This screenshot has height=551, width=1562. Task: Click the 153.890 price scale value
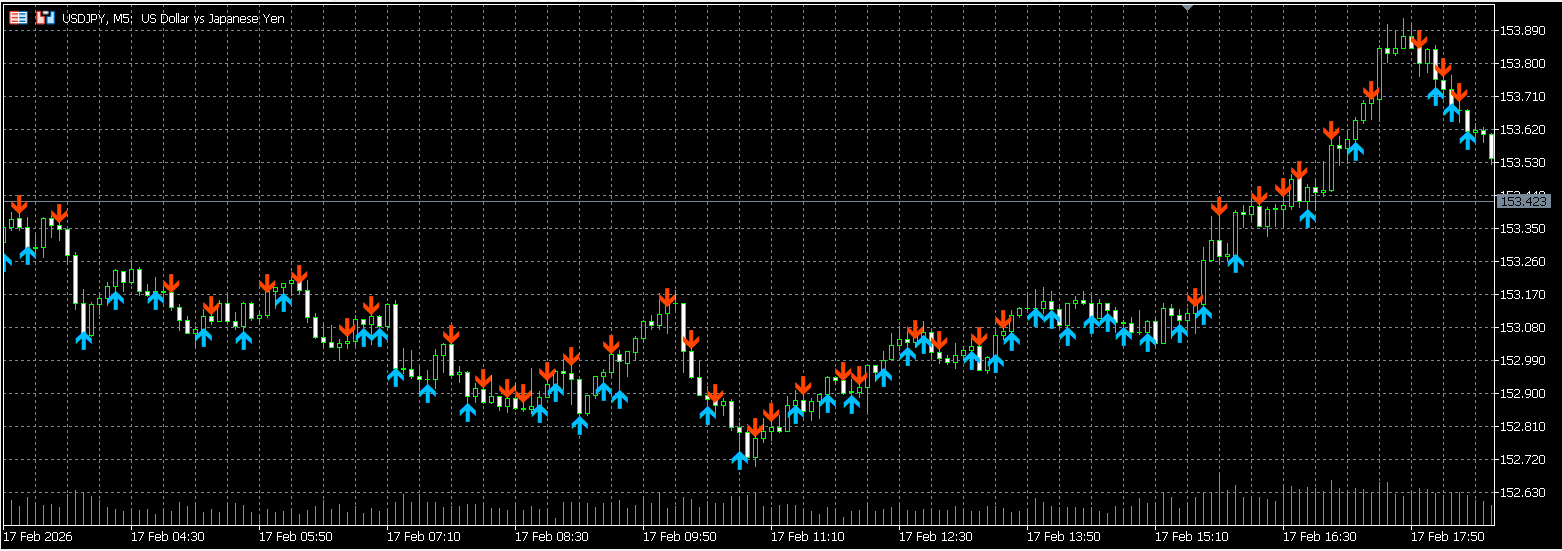(x=1522, y=31)
